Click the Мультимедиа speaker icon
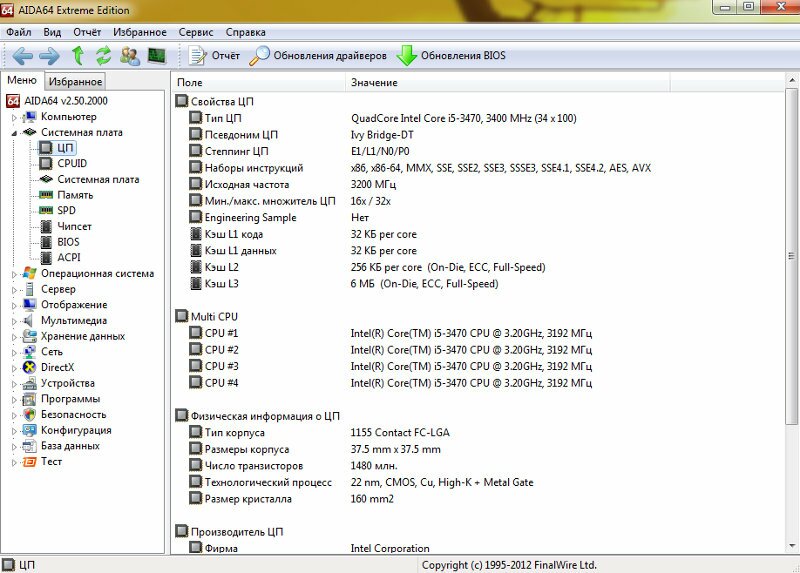 30,320
